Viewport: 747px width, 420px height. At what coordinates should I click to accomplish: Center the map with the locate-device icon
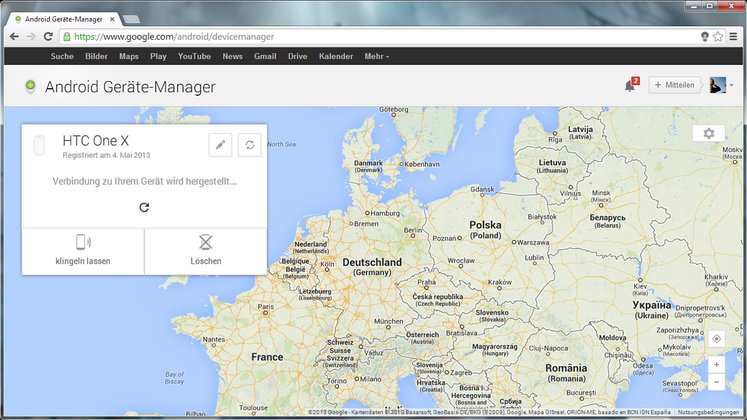coord(717,339)
